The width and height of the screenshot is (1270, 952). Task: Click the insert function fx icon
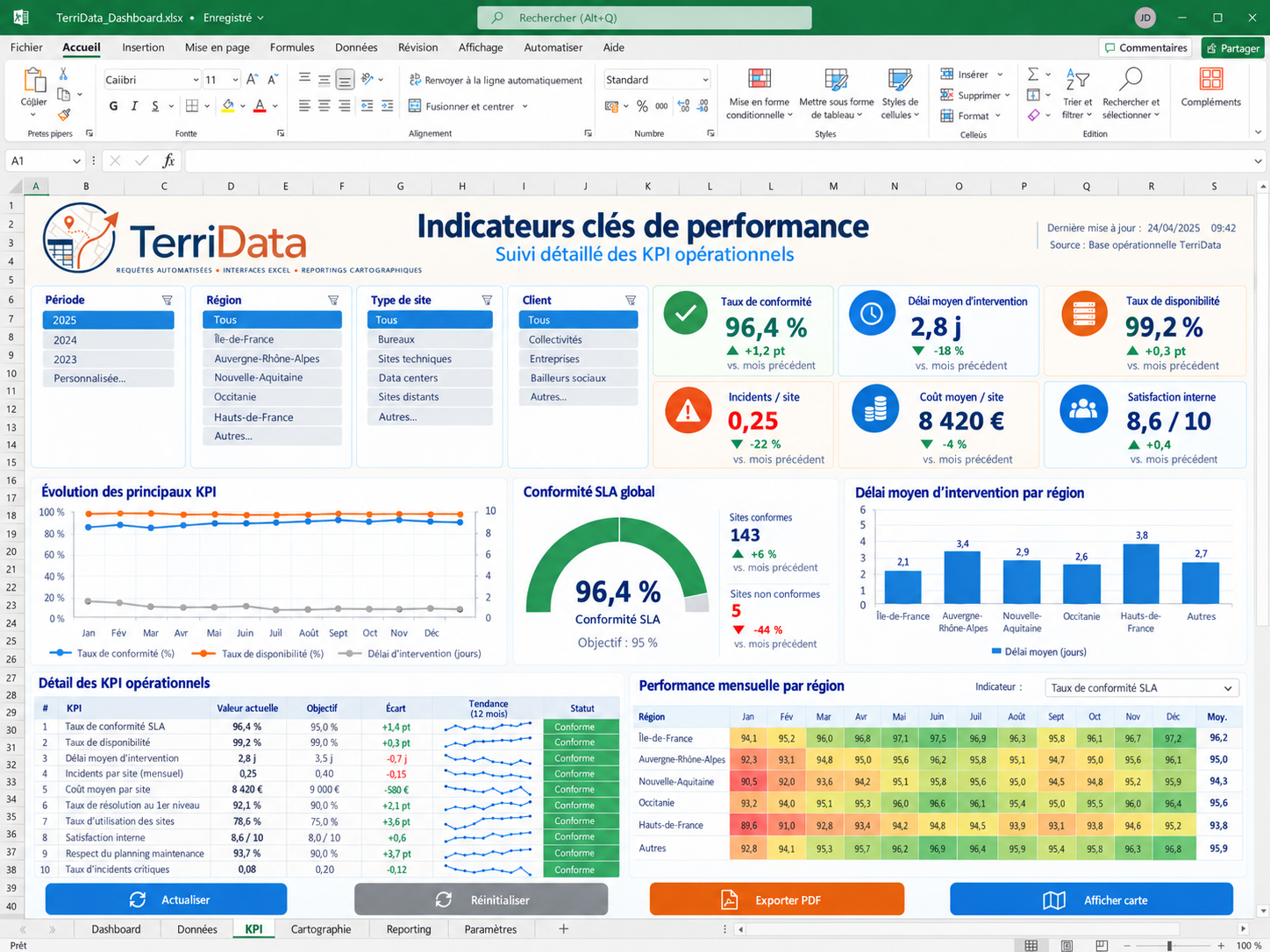click(168, 160)
